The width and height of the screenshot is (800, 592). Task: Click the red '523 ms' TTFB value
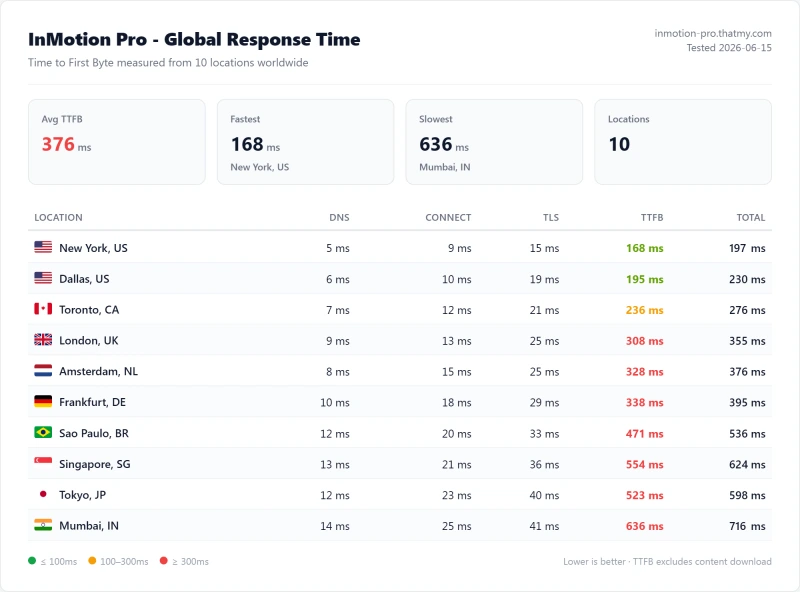point(645,495)
